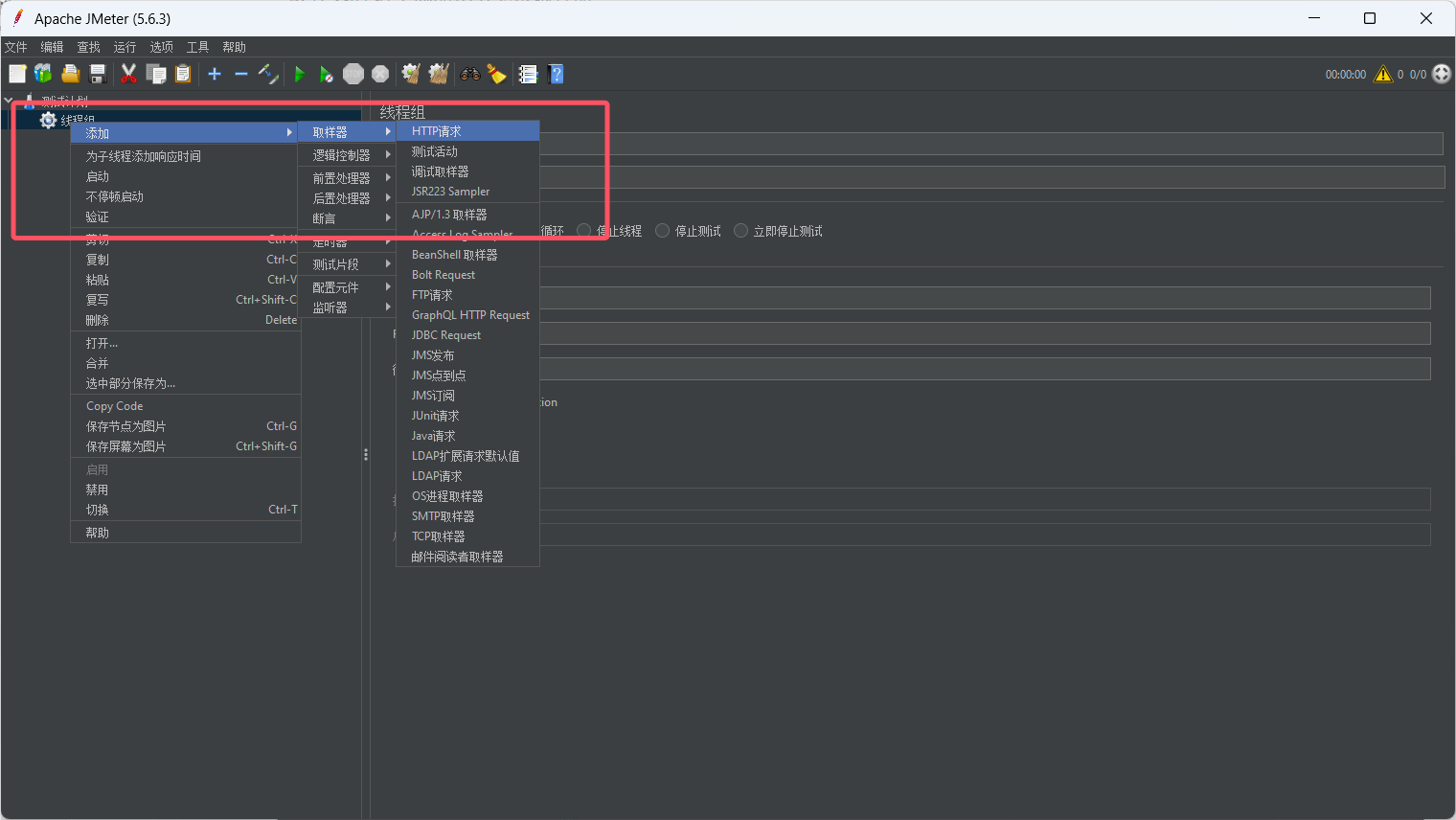Viewport: 1456px width, 820px height.
Task: Click the Copy icon in toolbar
Action: pos(156,74)
